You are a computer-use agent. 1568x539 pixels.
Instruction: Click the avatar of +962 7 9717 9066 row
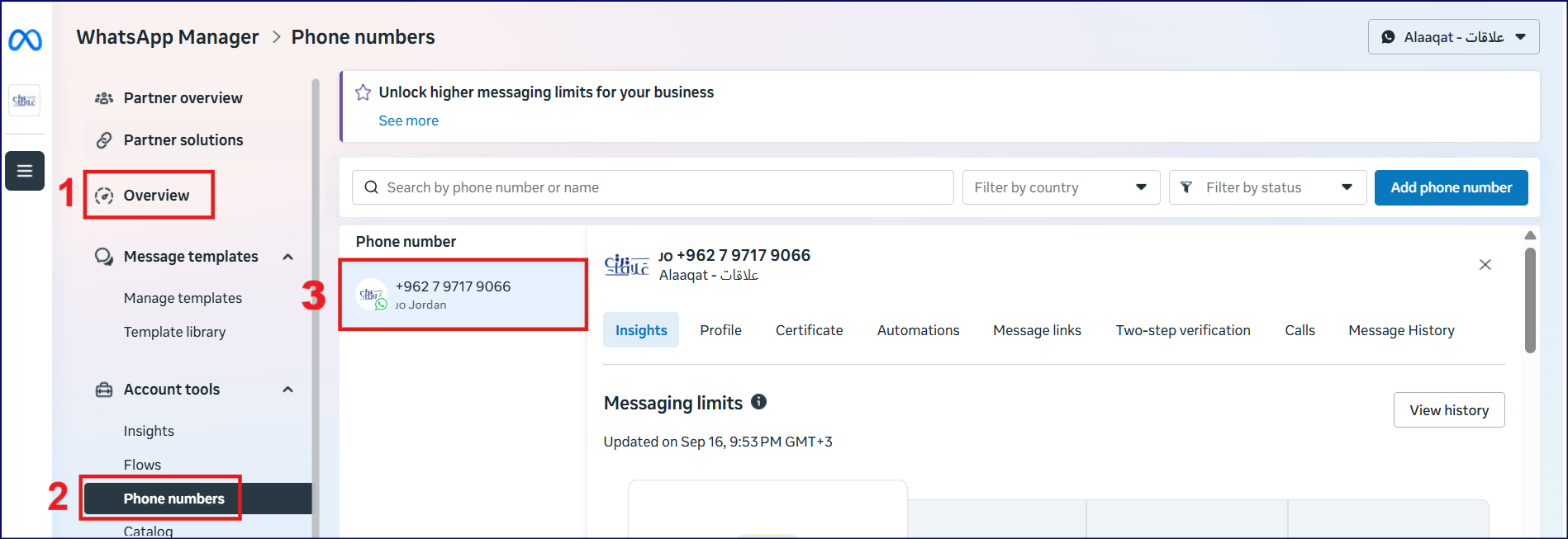point(372,295)
